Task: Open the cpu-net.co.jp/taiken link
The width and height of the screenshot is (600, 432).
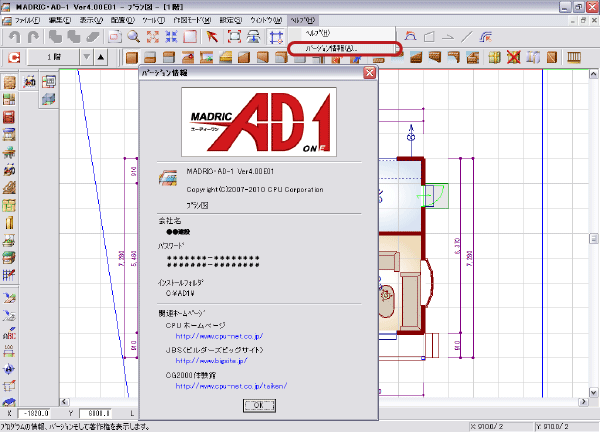Action: [231, 386]
